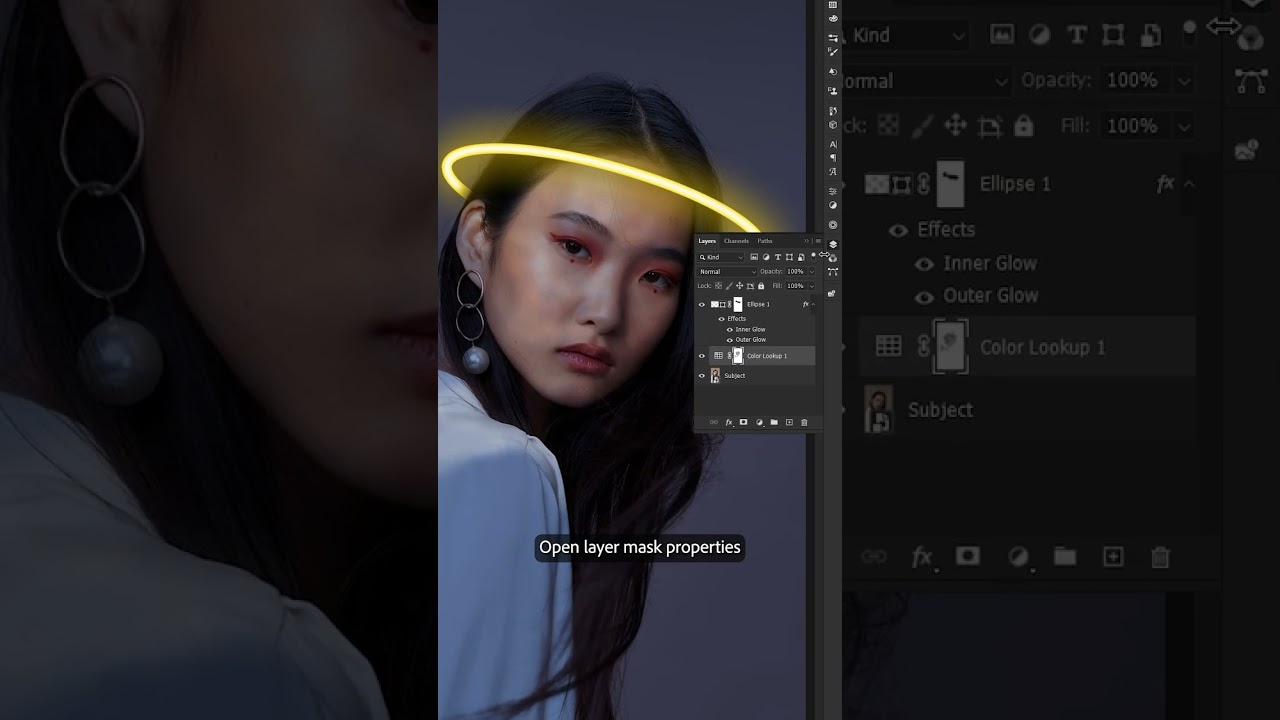This screenshot has height=720, width=1280.
Task: Create a new layer at small panel bottom
Action: click(789, 422)
